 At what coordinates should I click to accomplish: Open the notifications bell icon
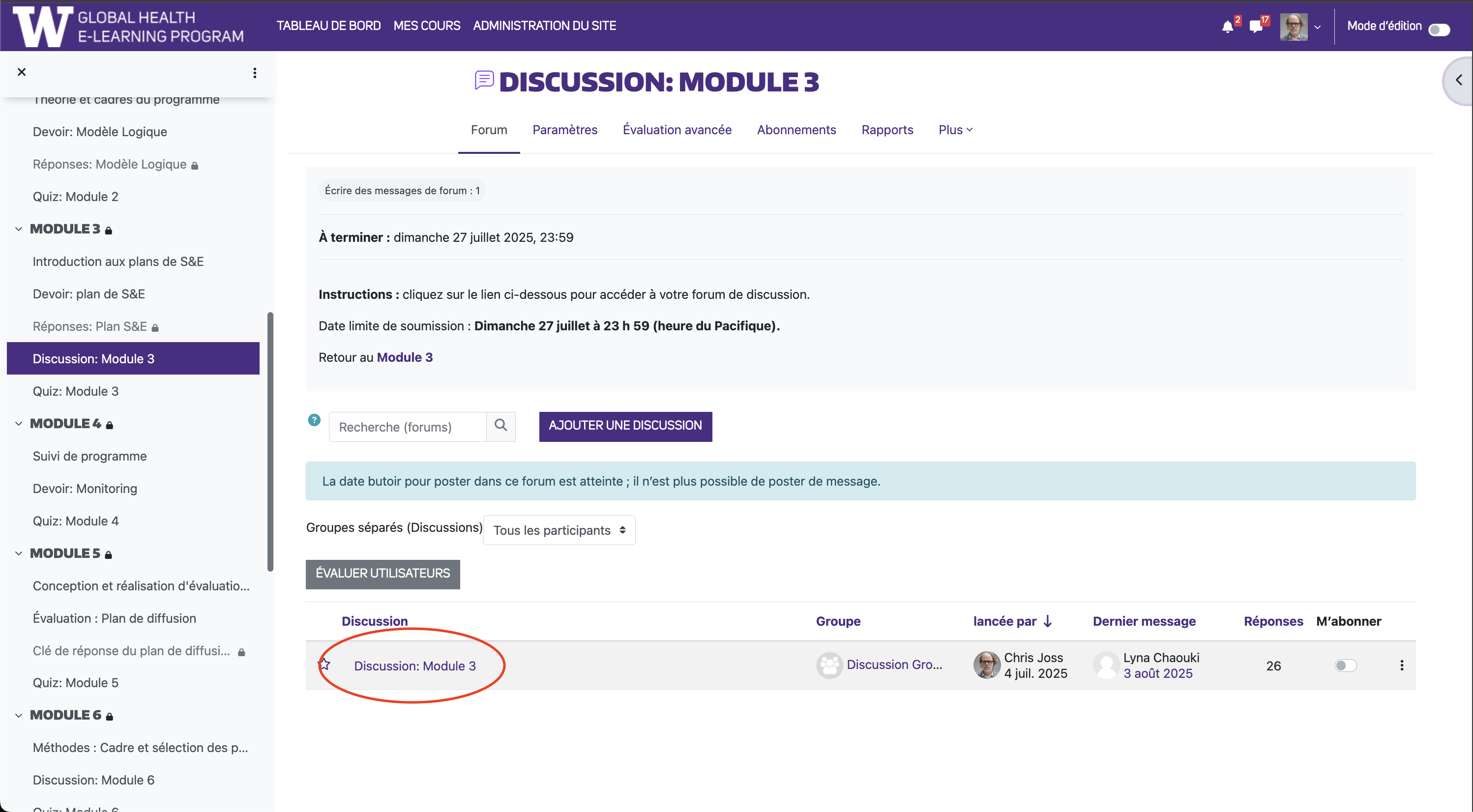click(1227, 27)
